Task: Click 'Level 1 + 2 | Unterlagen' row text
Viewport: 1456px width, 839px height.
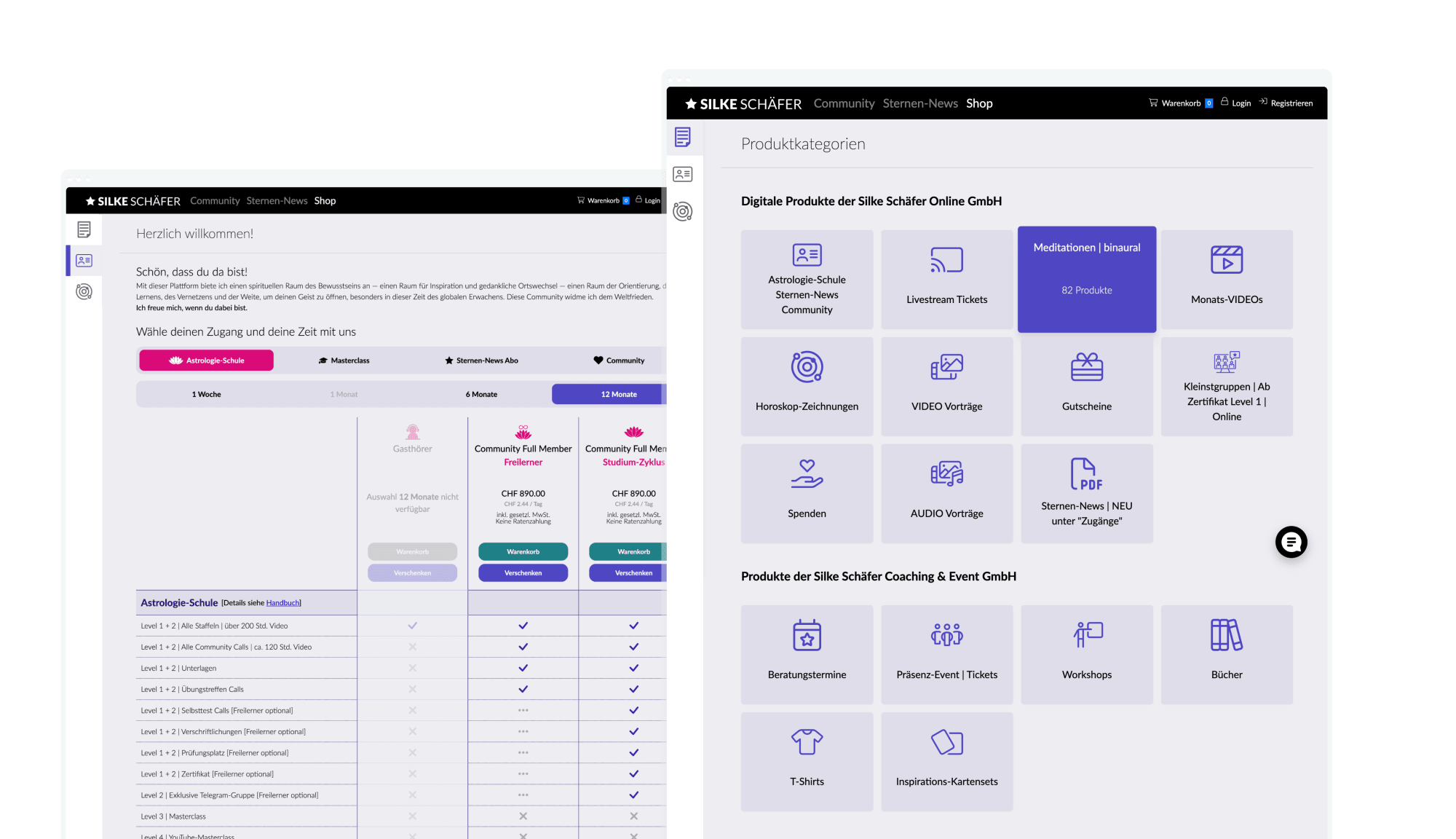Action: (178, 668)
